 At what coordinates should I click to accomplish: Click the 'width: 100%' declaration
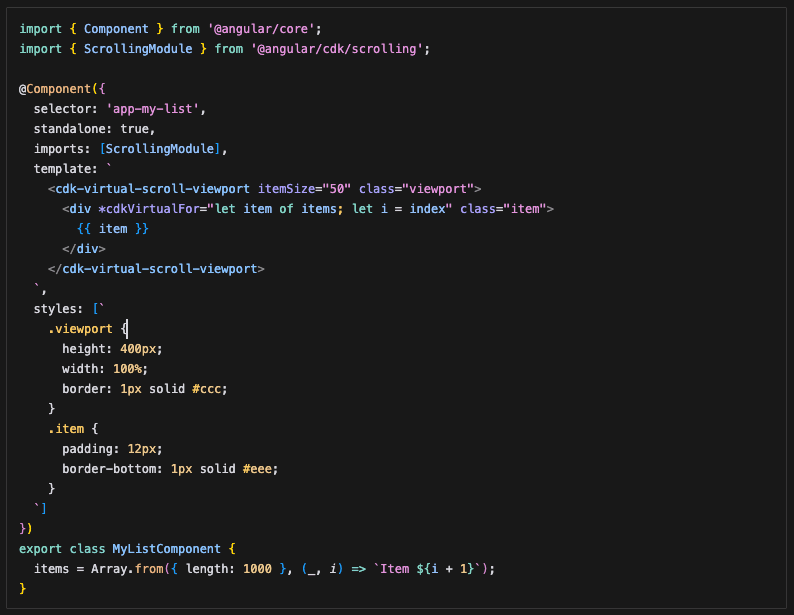pos(105,369)
